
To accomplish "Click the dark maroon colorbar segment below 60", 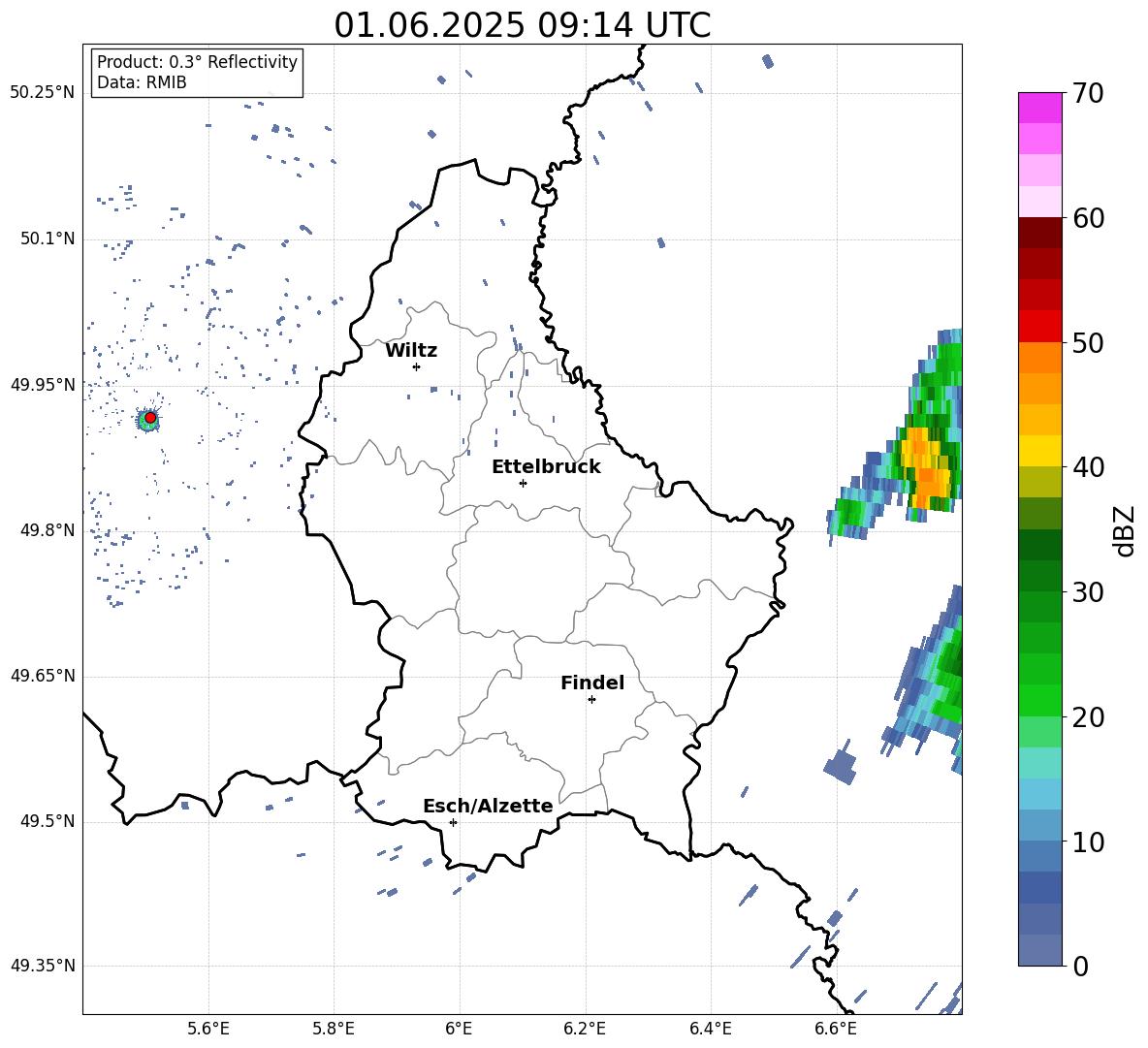I will [1039, 233].
